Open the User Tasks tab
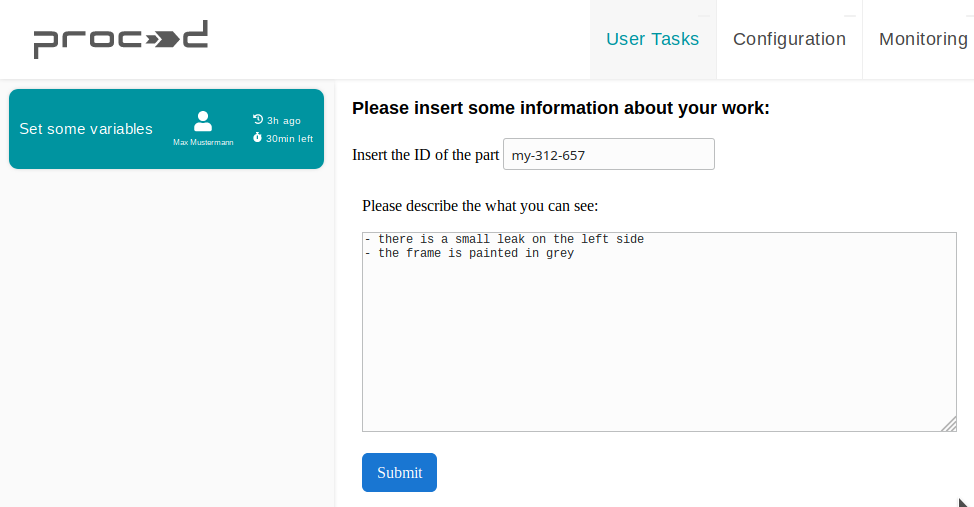 tap(652, 39)
